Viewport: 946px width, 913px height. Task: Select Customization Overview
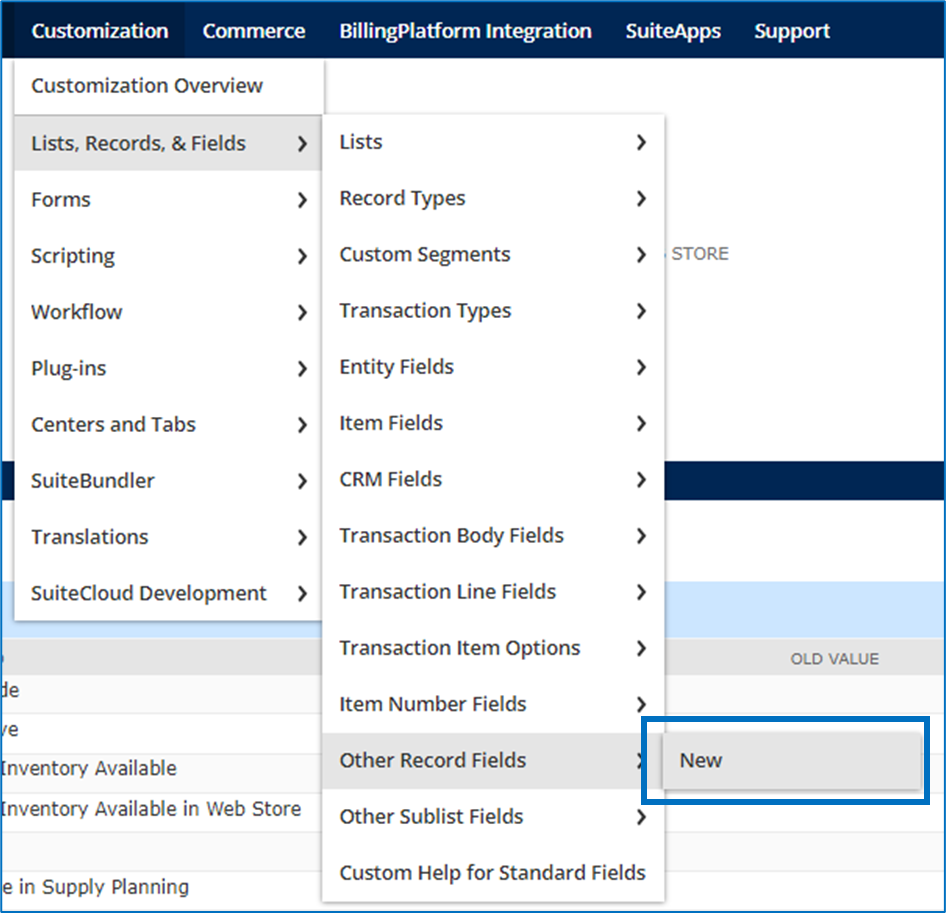pos(168,86)
